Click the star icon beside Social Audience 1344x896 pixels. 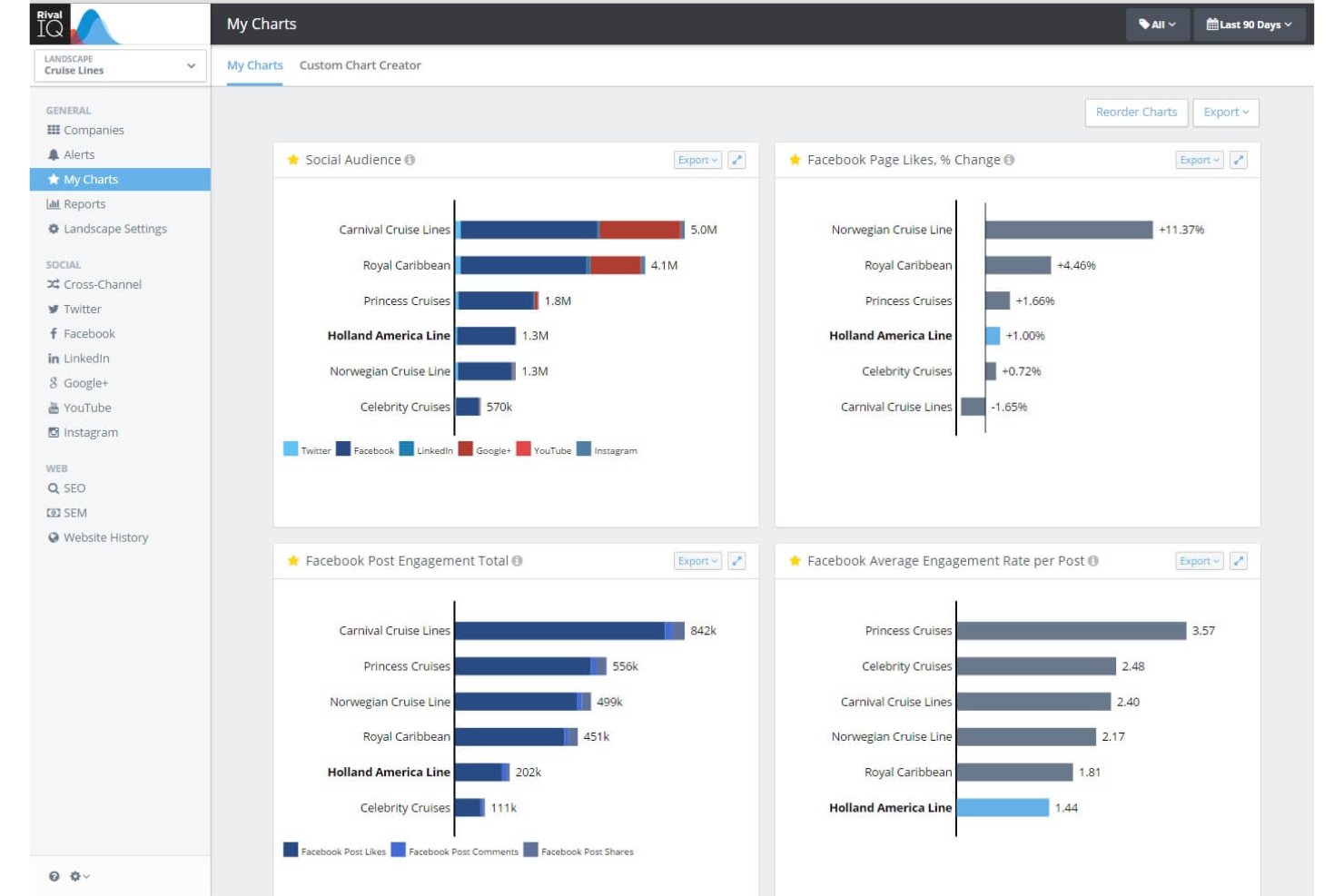tap(293, 160)
